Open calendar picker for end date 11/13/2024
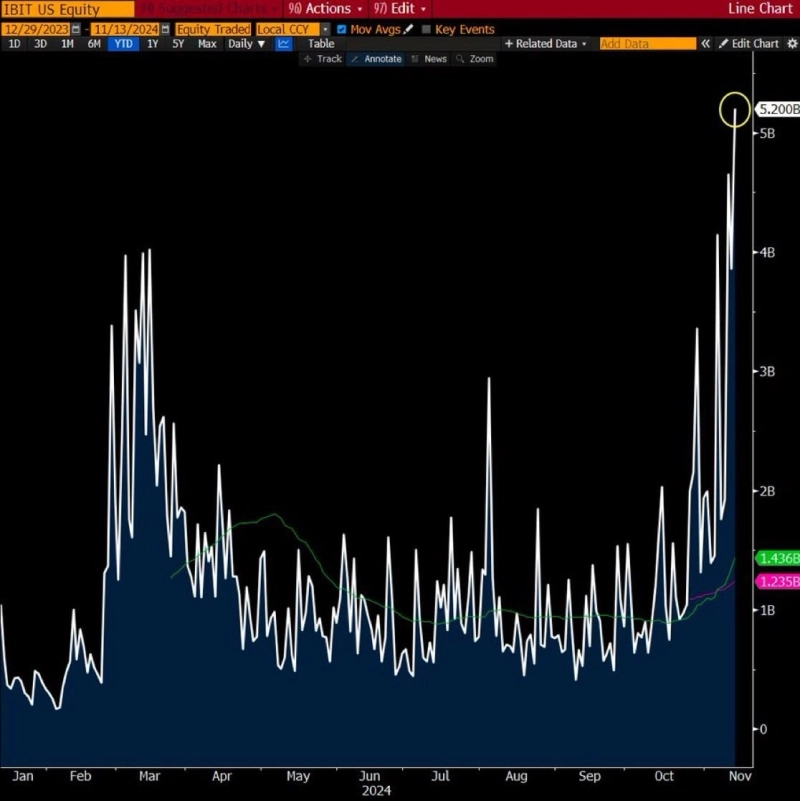800x801 pixels. (x=165, y=29)
